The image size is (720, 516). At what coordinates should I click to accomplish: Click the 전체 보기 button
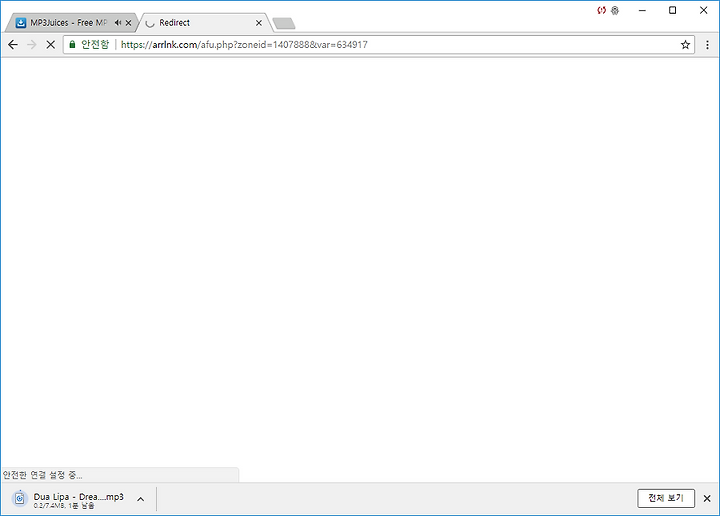(666, 498)
